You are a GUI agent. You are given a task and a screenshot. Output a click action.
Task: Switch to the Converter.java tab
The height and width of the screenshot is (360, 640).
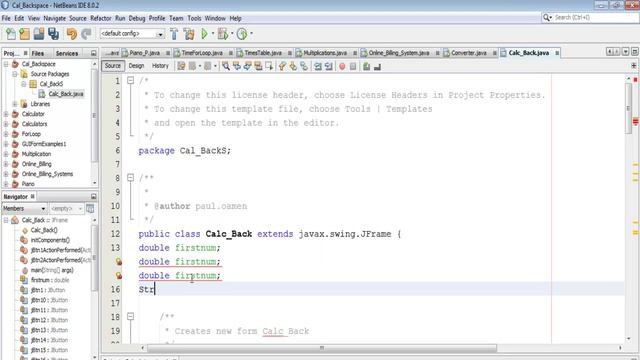click(x=469, y=53)
